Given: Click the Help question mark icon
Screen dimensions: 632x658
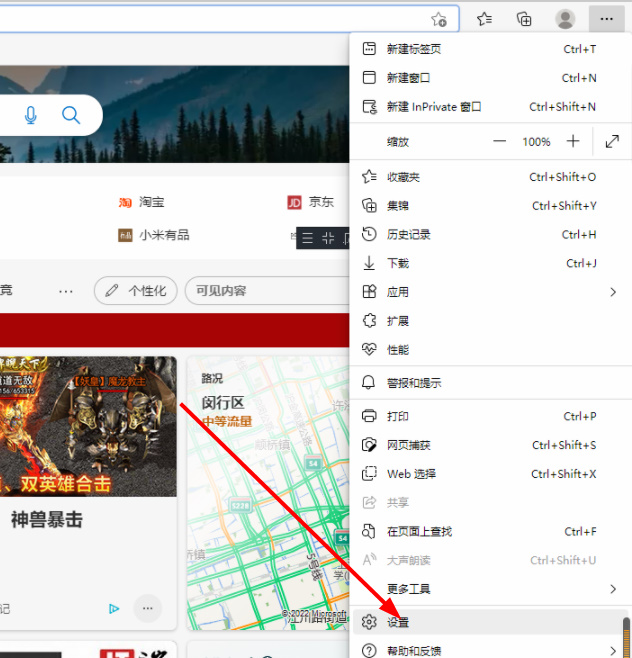Looking at the screenshot, I should [369, 650].
